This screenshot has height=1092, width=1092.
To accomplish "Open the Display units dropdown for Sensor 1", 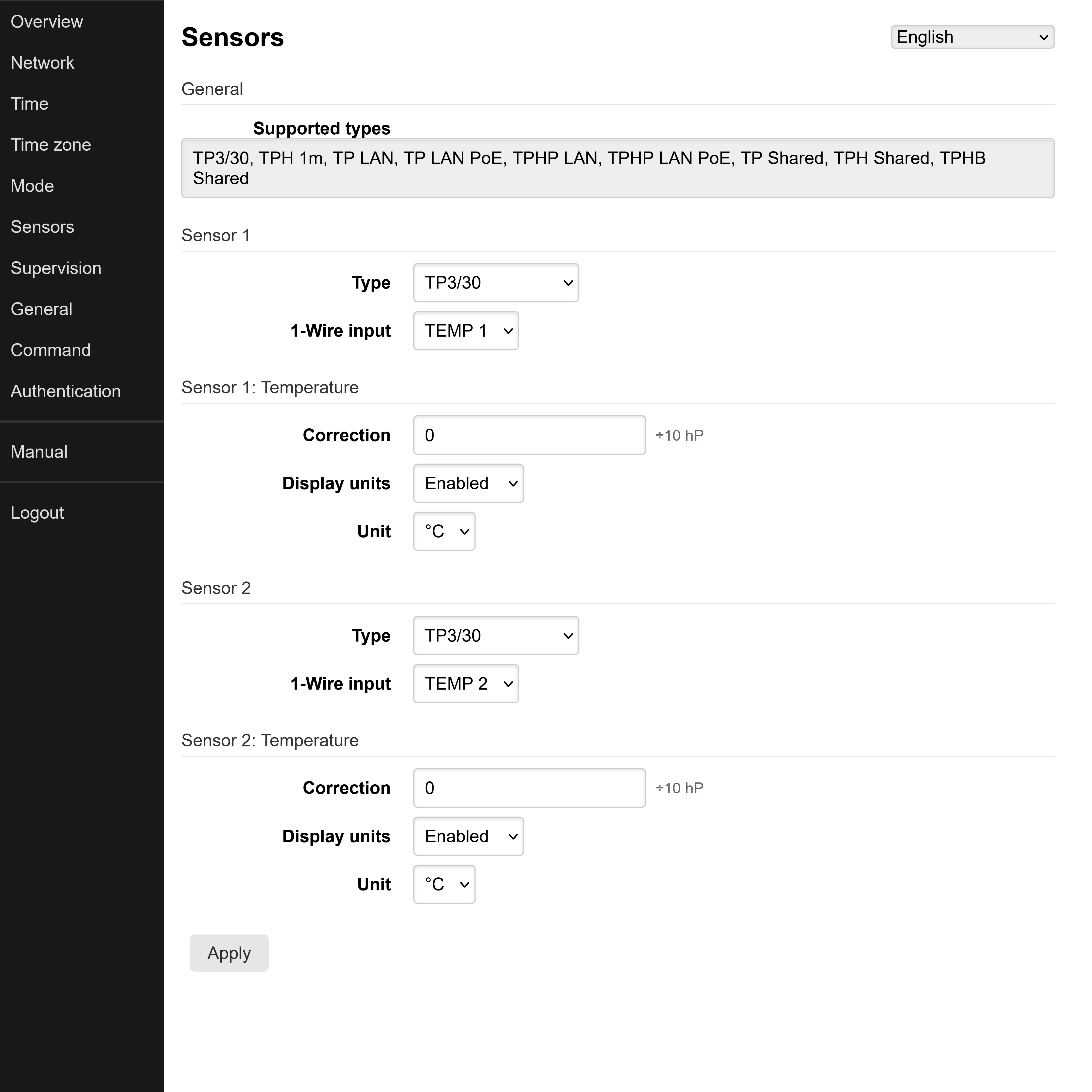I will [468, 483].
